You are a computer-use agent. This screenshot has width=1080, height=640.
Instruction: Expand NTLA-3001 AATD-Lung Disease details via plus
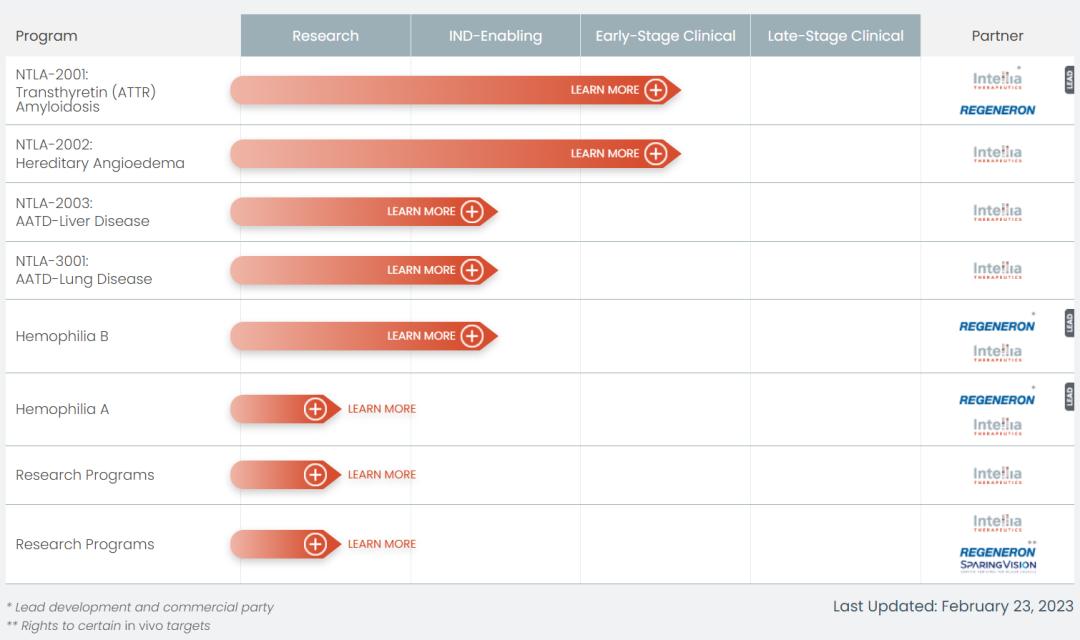(472, 270)
